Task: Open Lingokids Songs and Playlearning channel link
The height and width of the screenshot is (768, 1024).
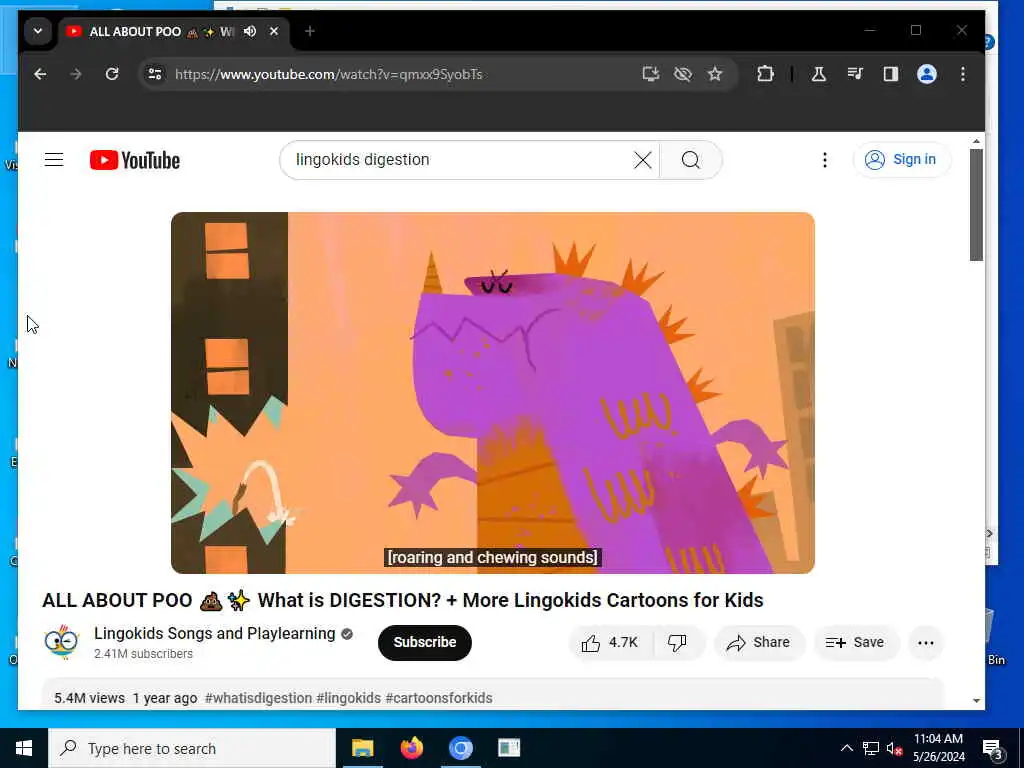Action: click(214, 633)
